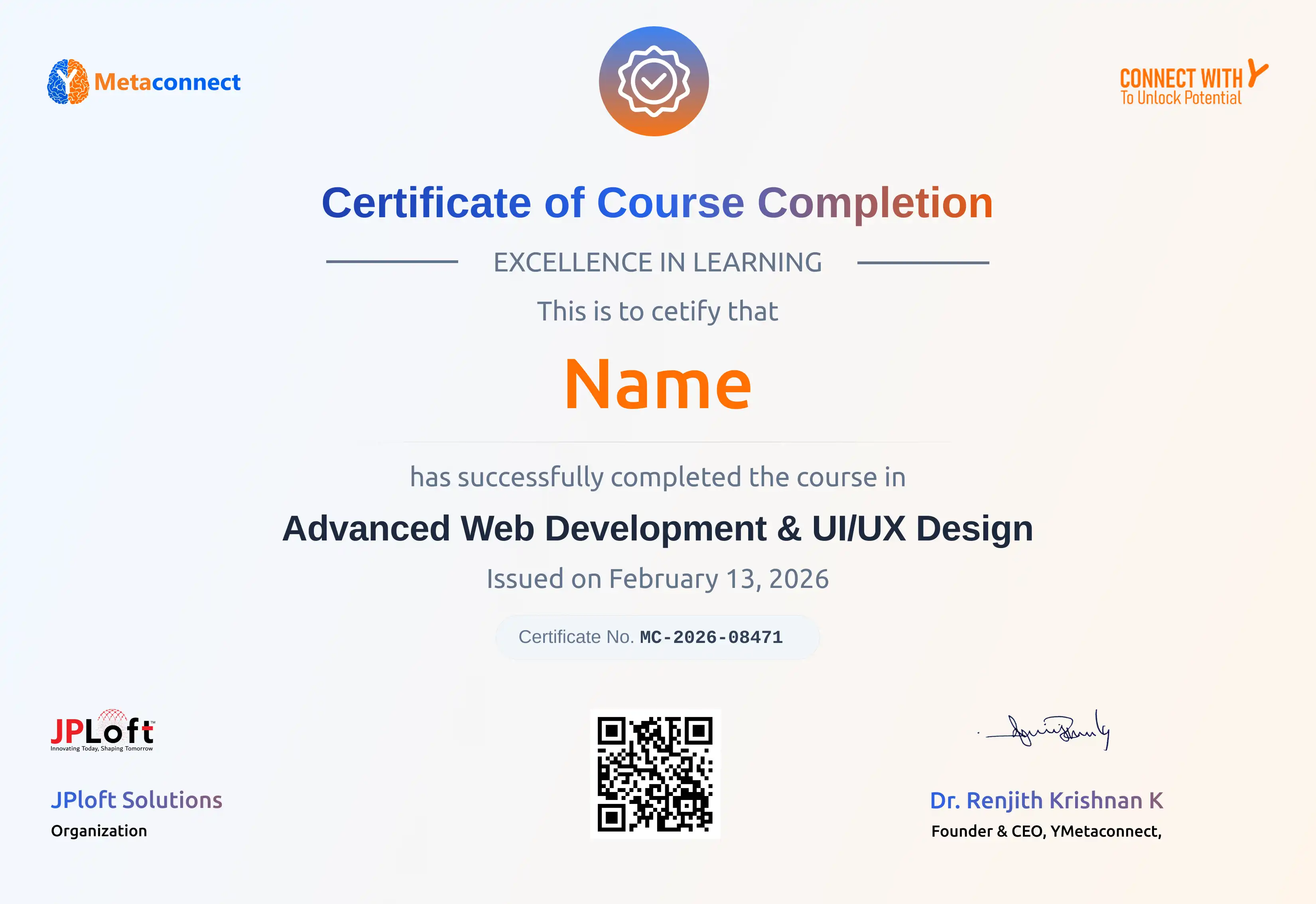
Task: Click the EXCELLENCE IN LEARNING subtitle
Action: 658,262
